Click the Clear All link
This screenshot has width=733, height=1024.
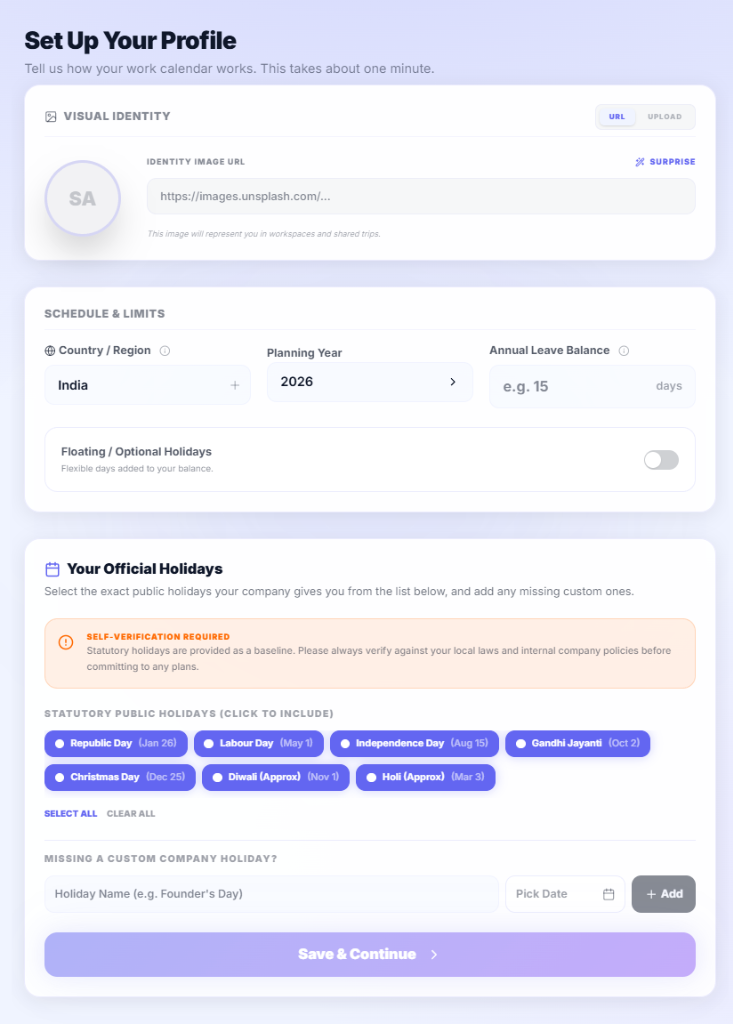pyautogui.click(x=131, y=814)
